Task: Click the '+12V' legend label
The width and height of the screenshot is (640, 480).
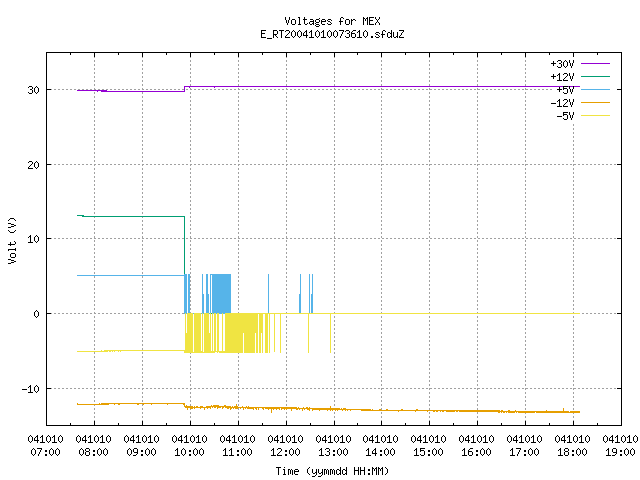Action: pos(562,77)
